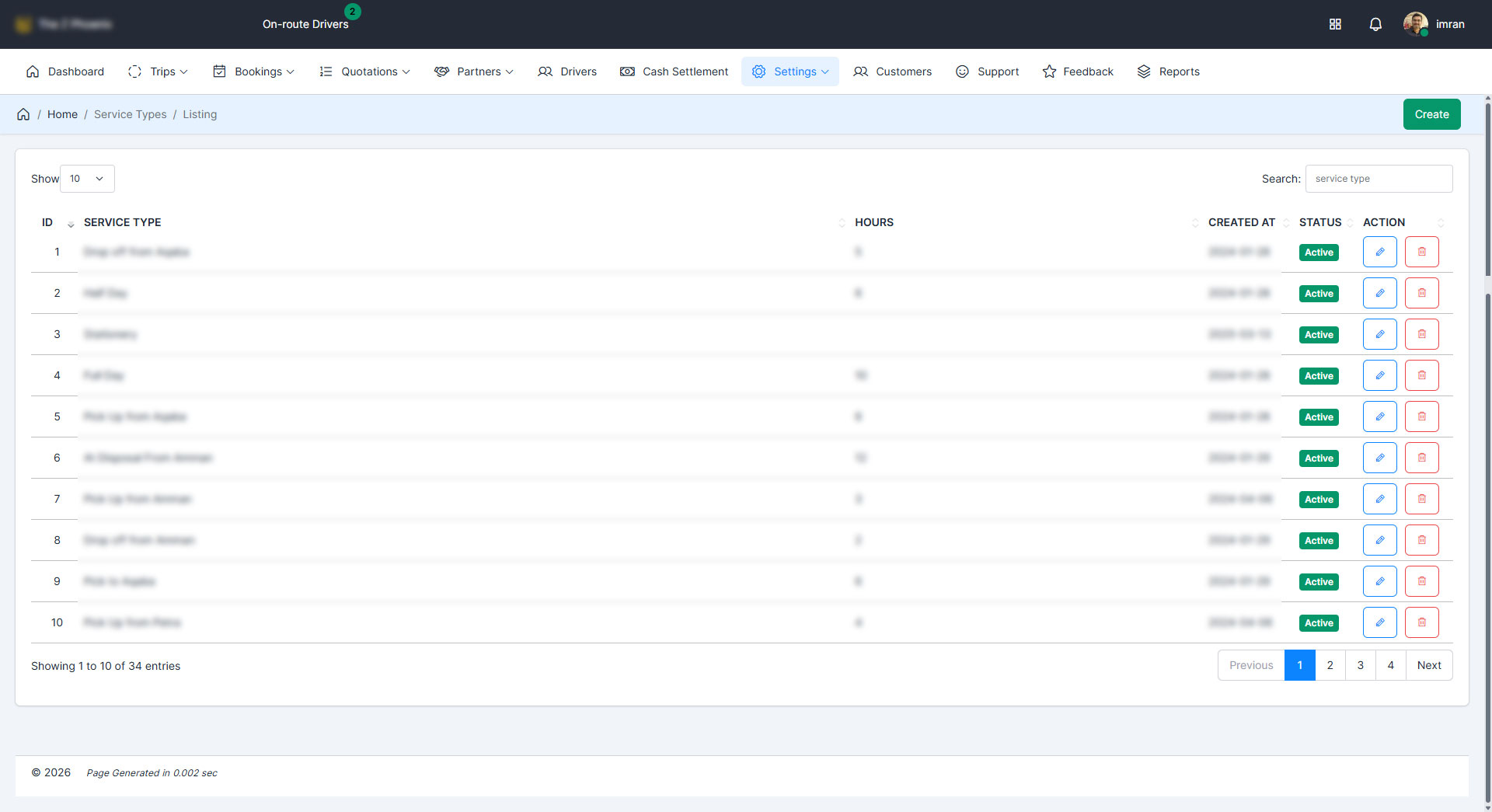Open imran's profile avatar

[1415, 24]
